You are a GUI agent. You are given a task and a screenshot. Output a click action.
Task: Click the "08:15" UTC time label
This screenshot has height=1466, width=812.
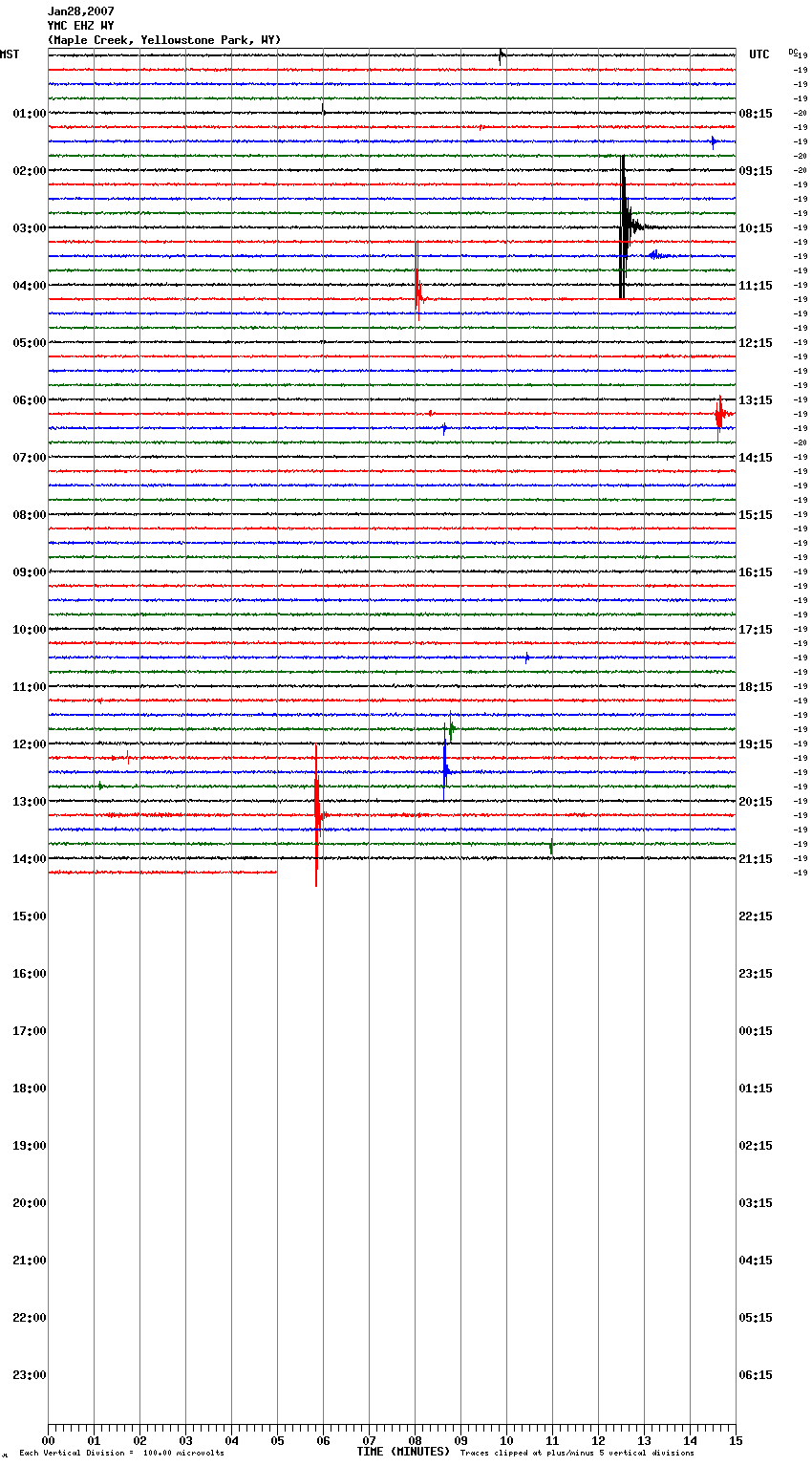[x=756, y=114]
